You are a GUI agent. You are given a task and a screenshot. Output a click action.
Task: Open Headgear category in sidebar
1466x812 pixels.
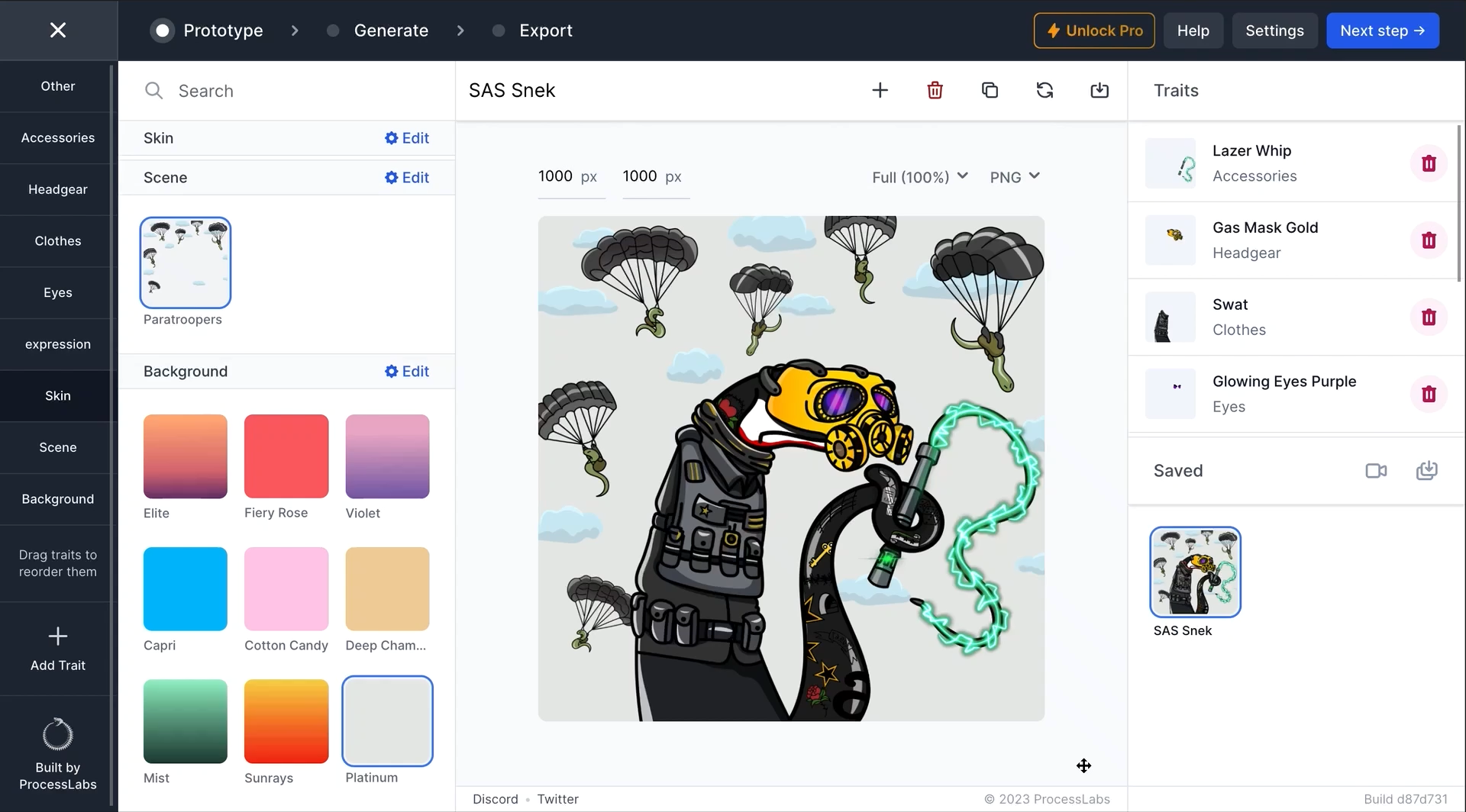coord(58,189)
